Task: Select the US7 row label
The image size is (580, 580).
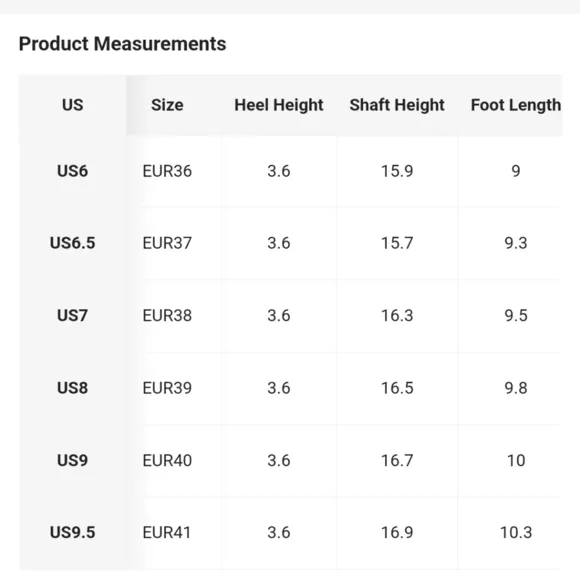Action: pos(72,316)
